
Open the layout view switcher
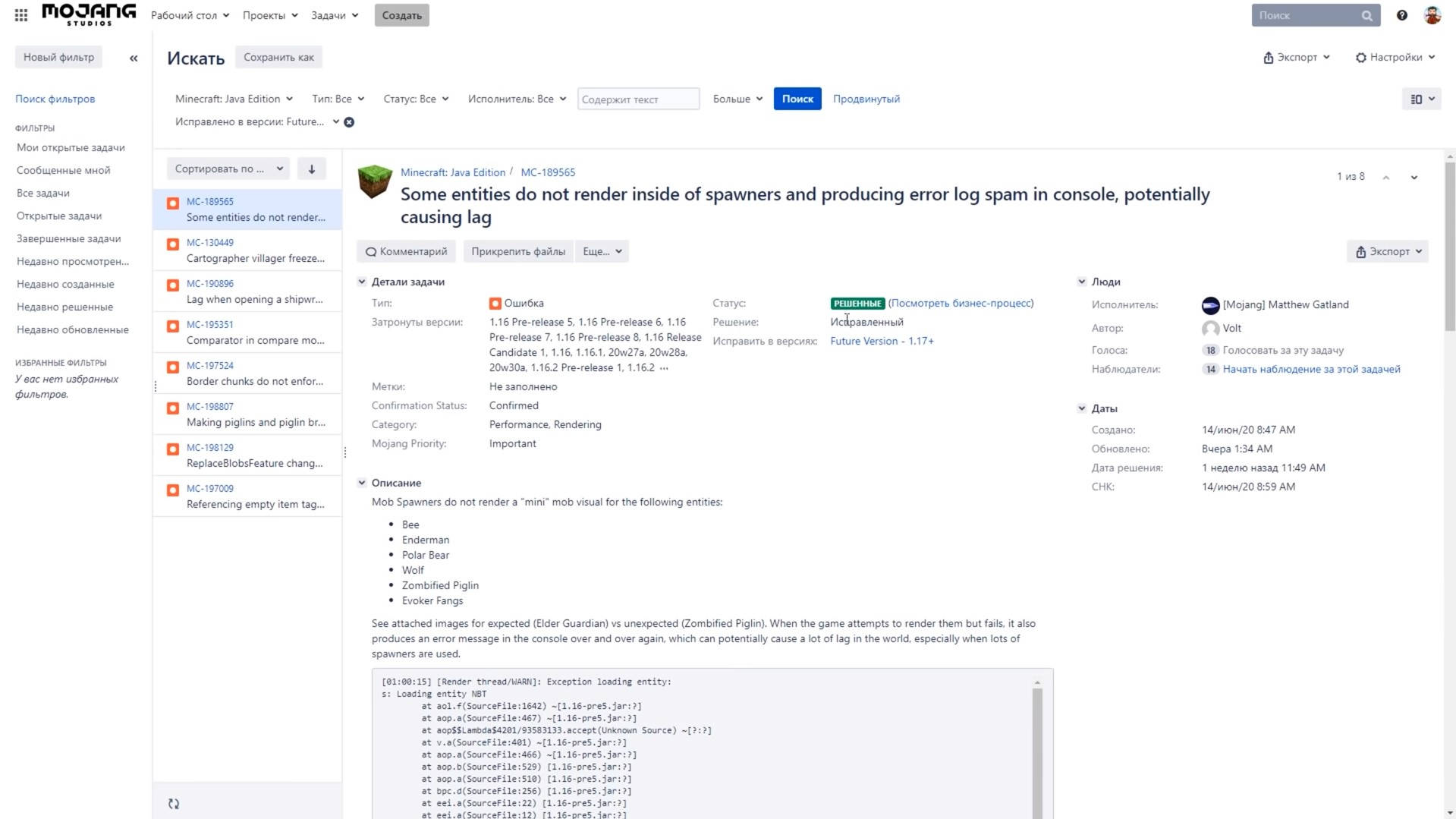coord(1421,99)
